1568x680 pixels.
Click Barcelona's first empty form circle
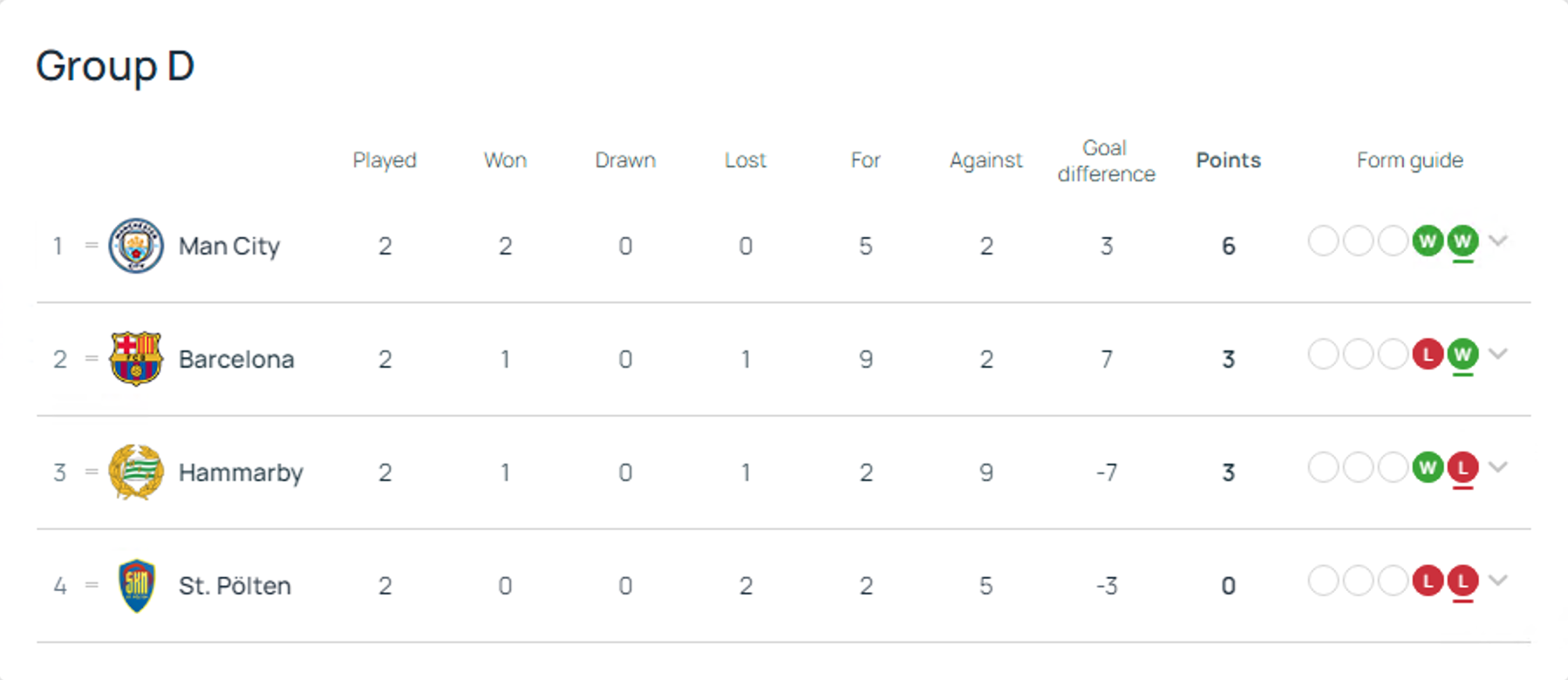(1323, 354)
